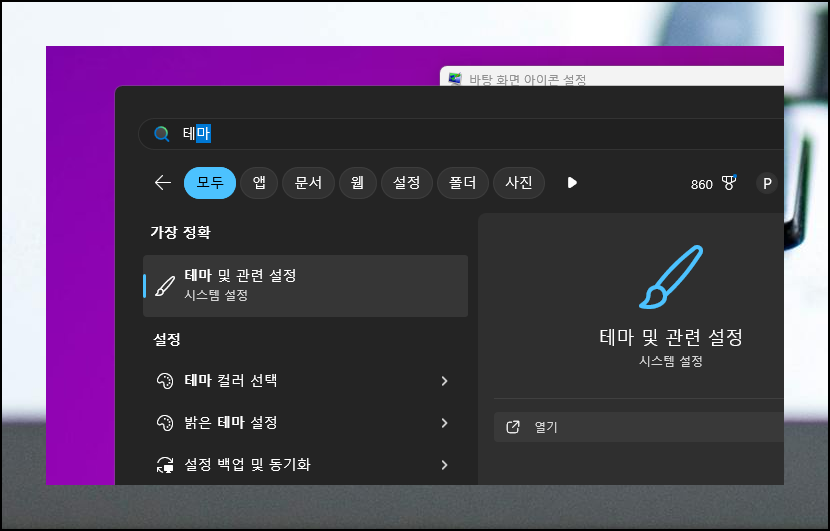Click the search box containing 테마
This screenshot has height=531, width=830.
click(461, 133)
